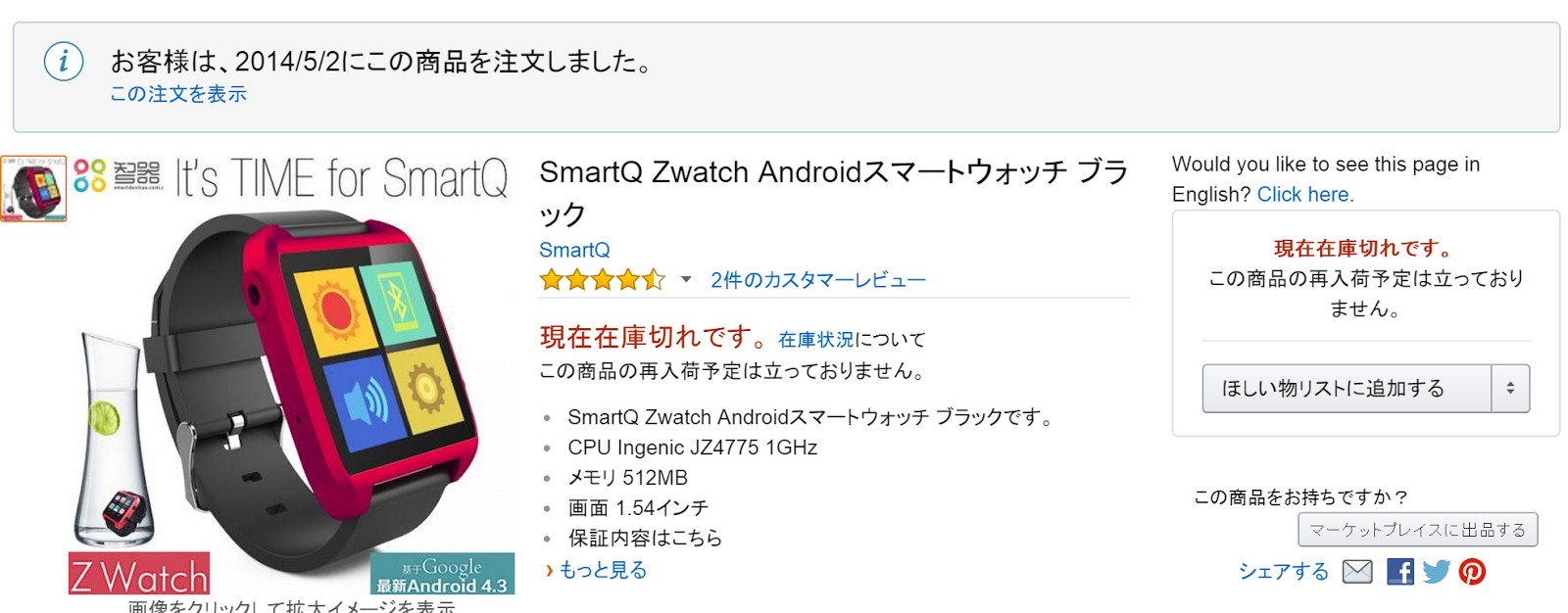Click マーケットプレイスに出品する button
This screenshot has height=613, width=1568.
point(1418,530)
